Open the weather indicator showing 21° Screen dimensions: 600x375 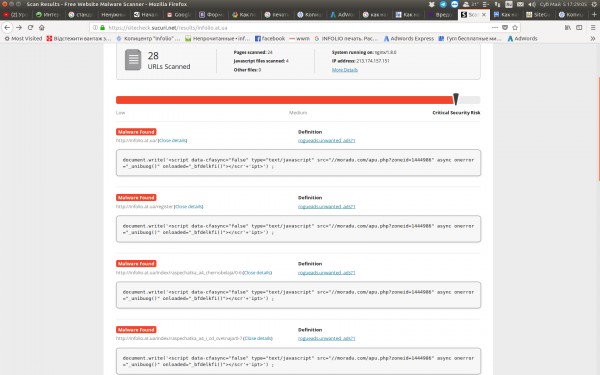471,4
